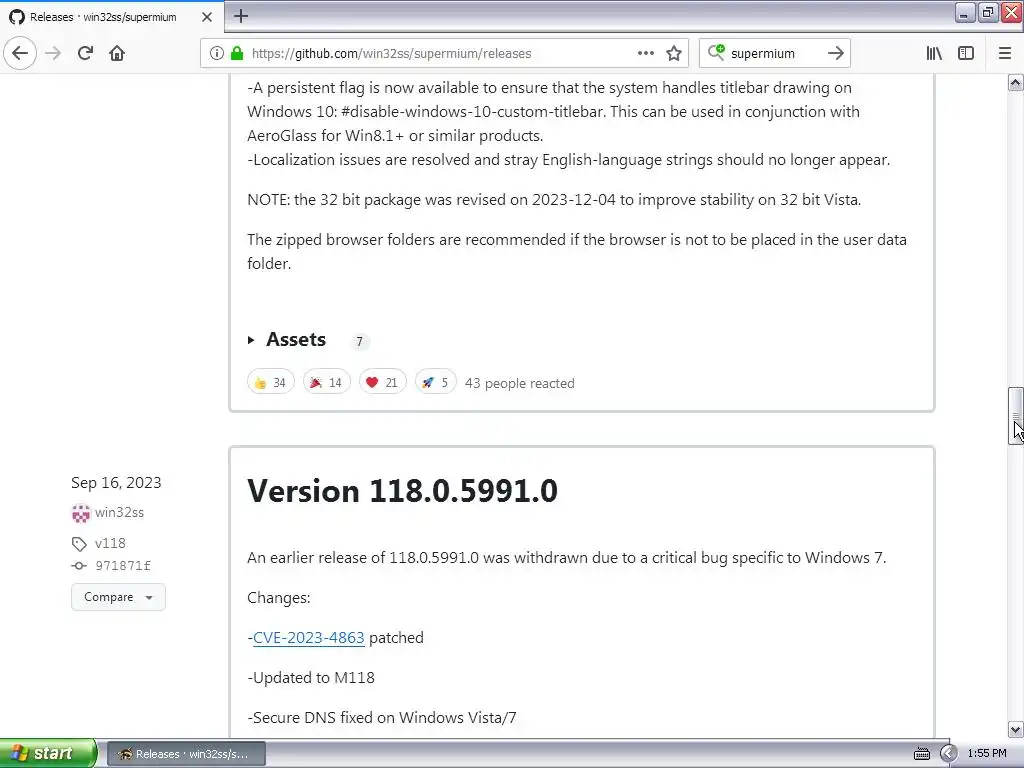Screen dimensions: 1024x768
Task: Bookmark this page with the star
Action: pyautogui.click(x=674, y=53)
